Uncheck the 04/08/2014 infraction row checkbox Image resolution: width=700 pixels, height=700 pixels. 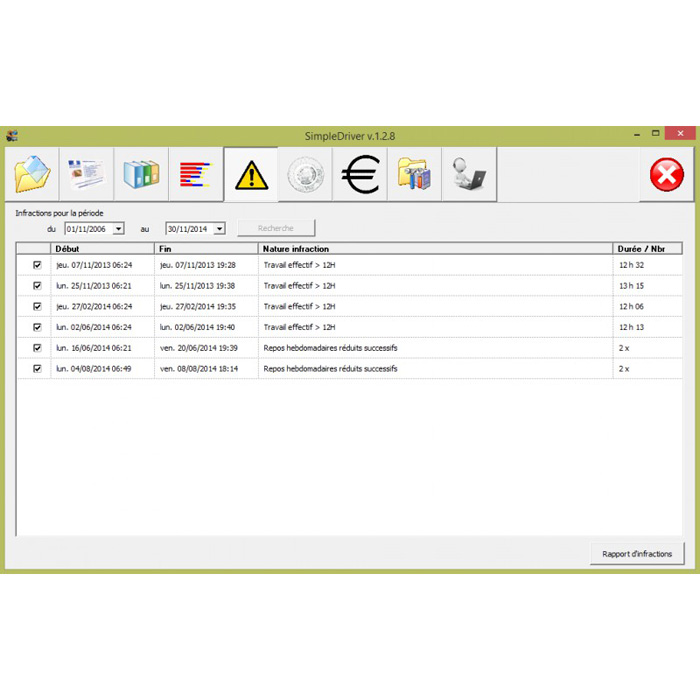(38, 368)
